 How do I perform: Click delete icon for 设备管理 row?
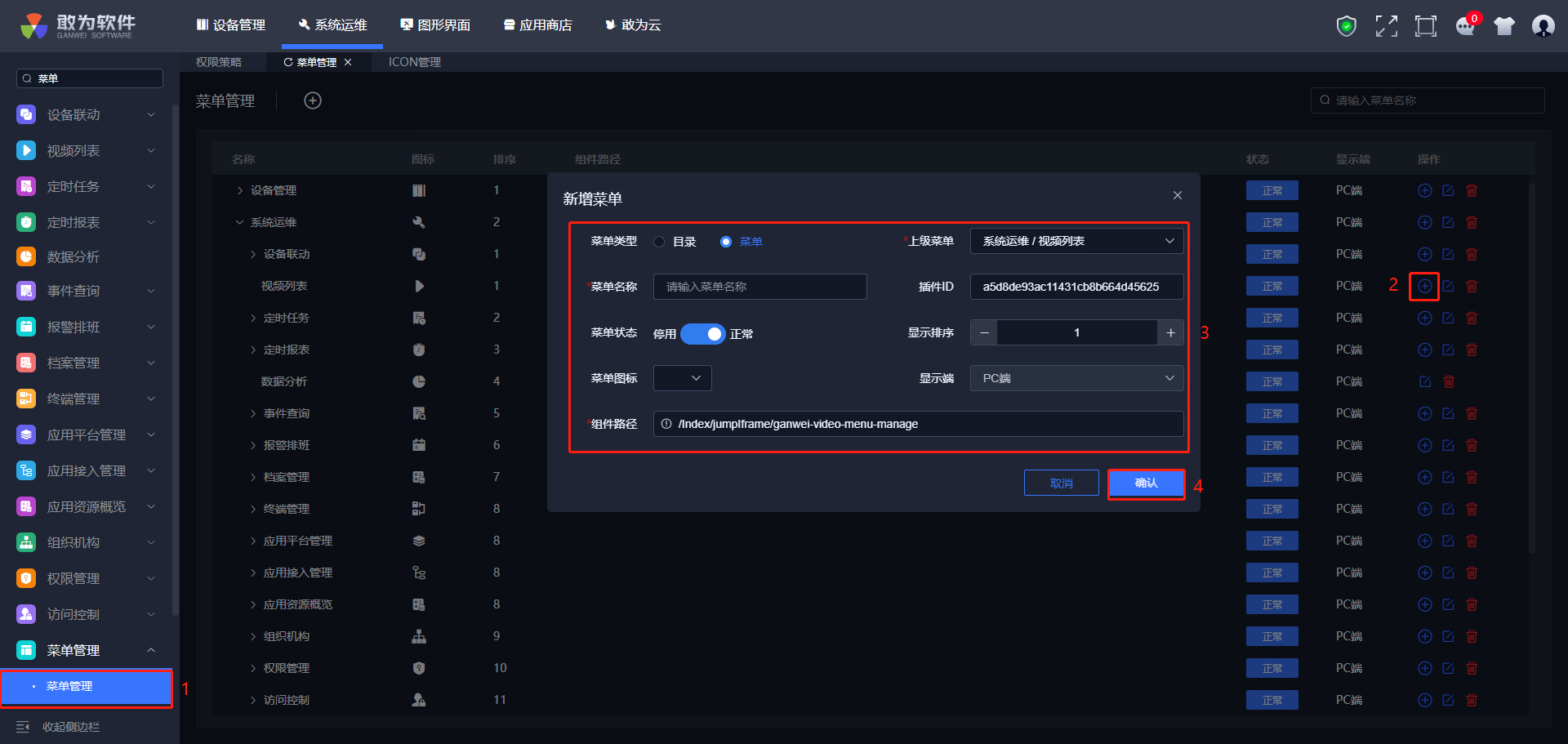1472,190
